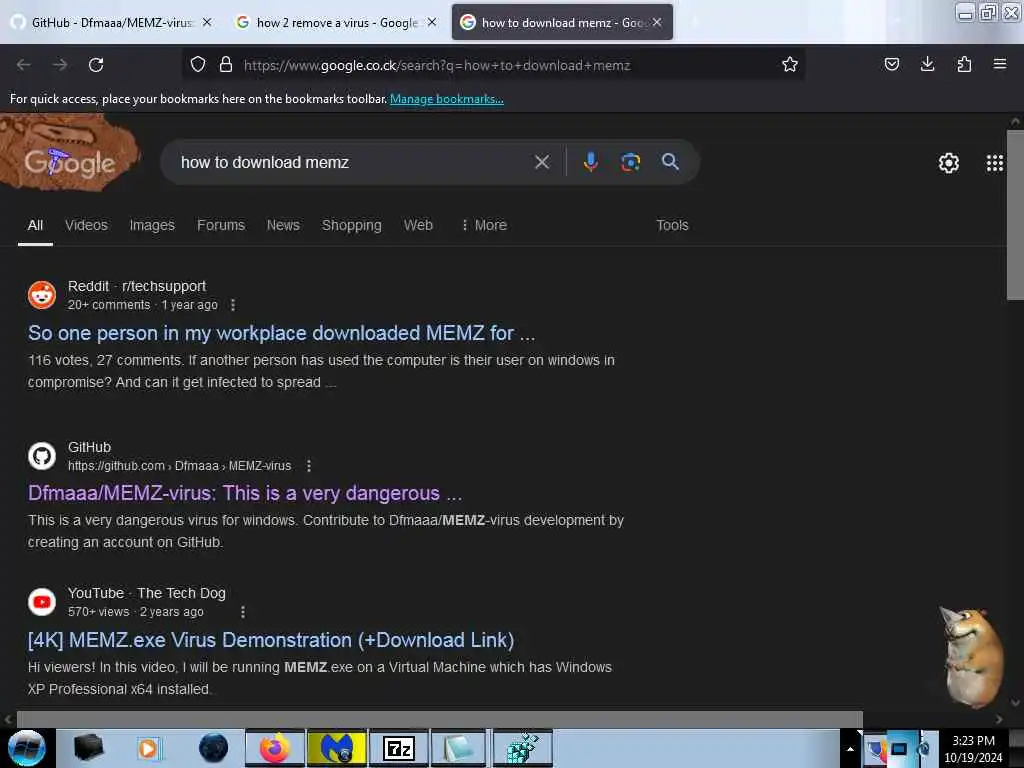The width and height of the screenshot is (1024, 768).
Task: Click the GitHub favicon of the second result
Action: click(x=42, y=456)
